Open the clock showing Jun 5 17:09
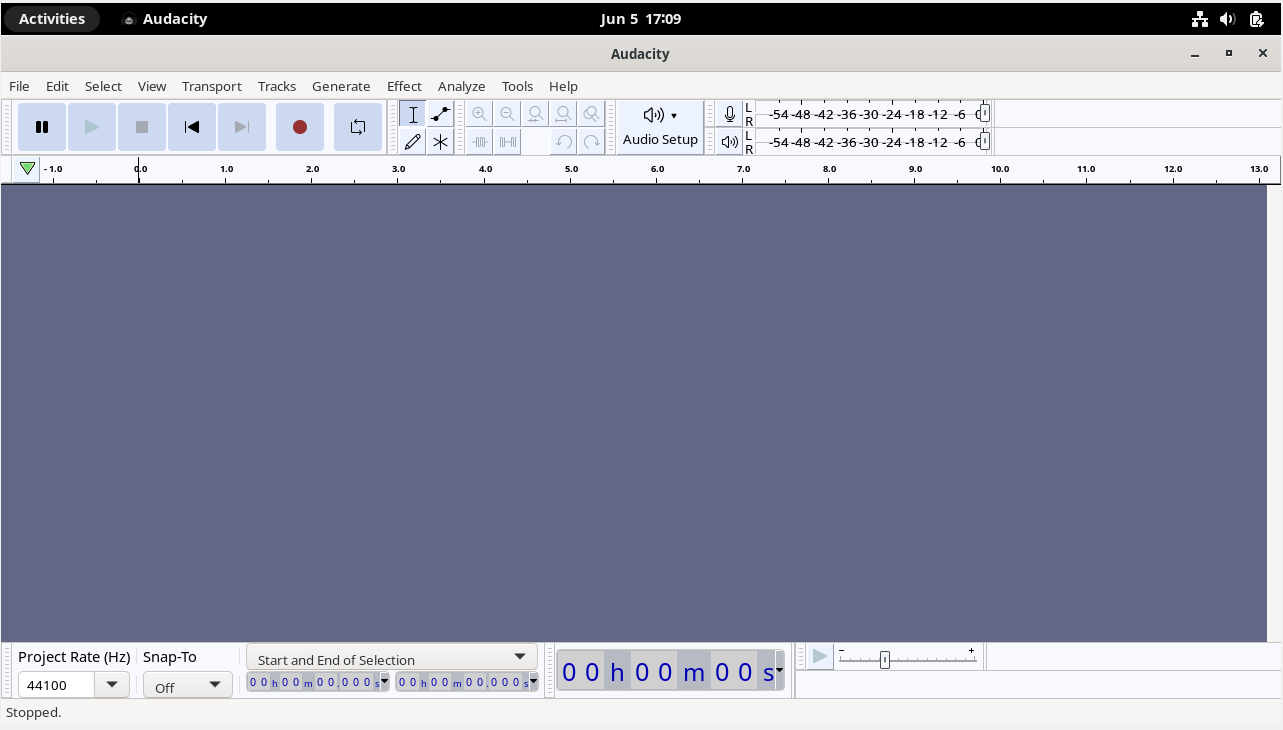This screenshot has height=730, width=1283. 641,19
